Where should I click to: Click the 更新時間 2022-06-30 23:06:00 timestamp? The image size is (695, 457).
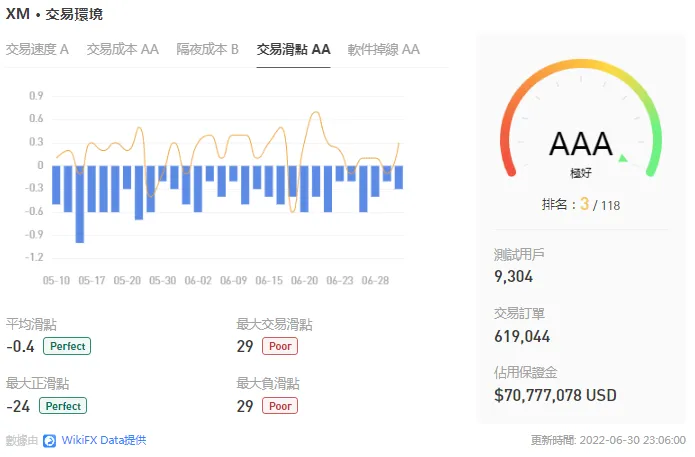(608, 440)
